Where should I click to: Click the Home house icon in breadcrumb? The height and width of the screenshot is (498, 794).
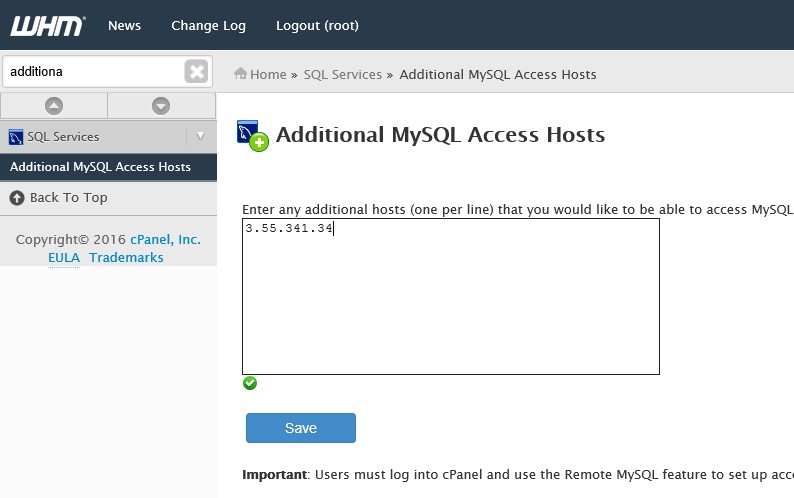coord(241,73)
